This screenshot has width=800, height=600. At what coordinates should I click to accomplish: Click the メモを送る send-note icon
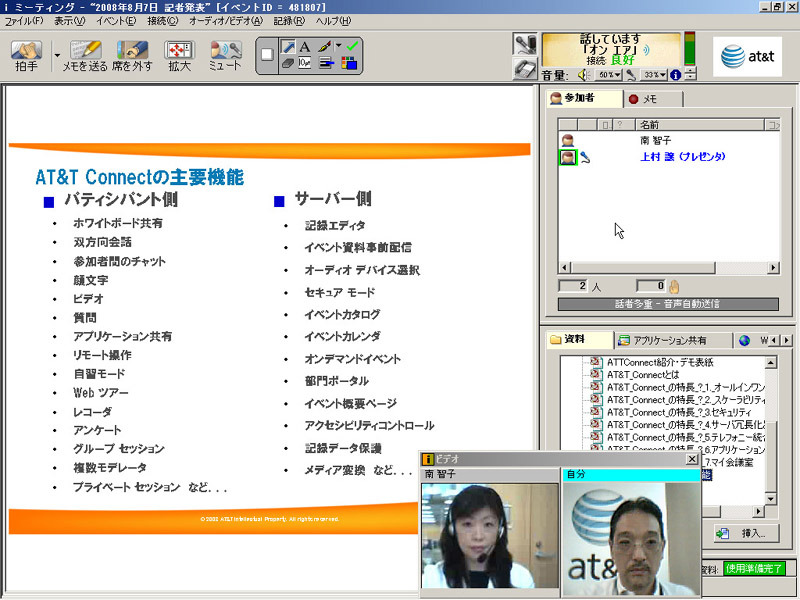tap(85, 51)
